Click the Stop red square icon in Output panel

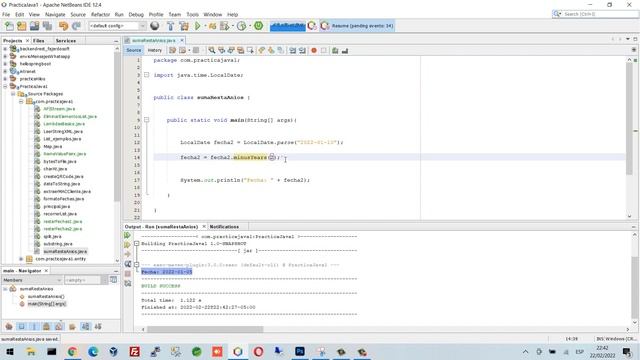point(127,273)
